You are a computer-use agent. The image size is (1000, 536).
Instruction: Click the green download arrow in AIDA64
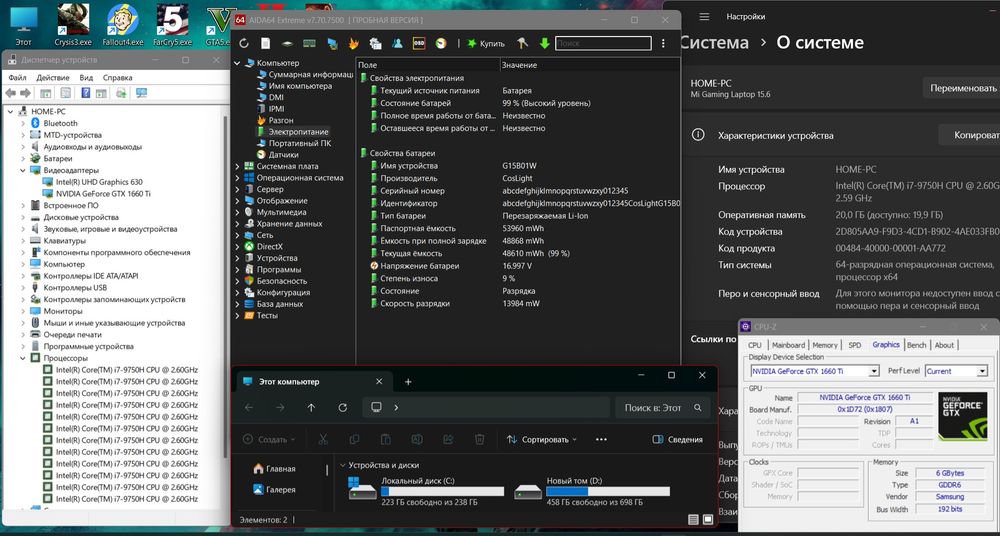pyautogui.click(x=544, y=44)
